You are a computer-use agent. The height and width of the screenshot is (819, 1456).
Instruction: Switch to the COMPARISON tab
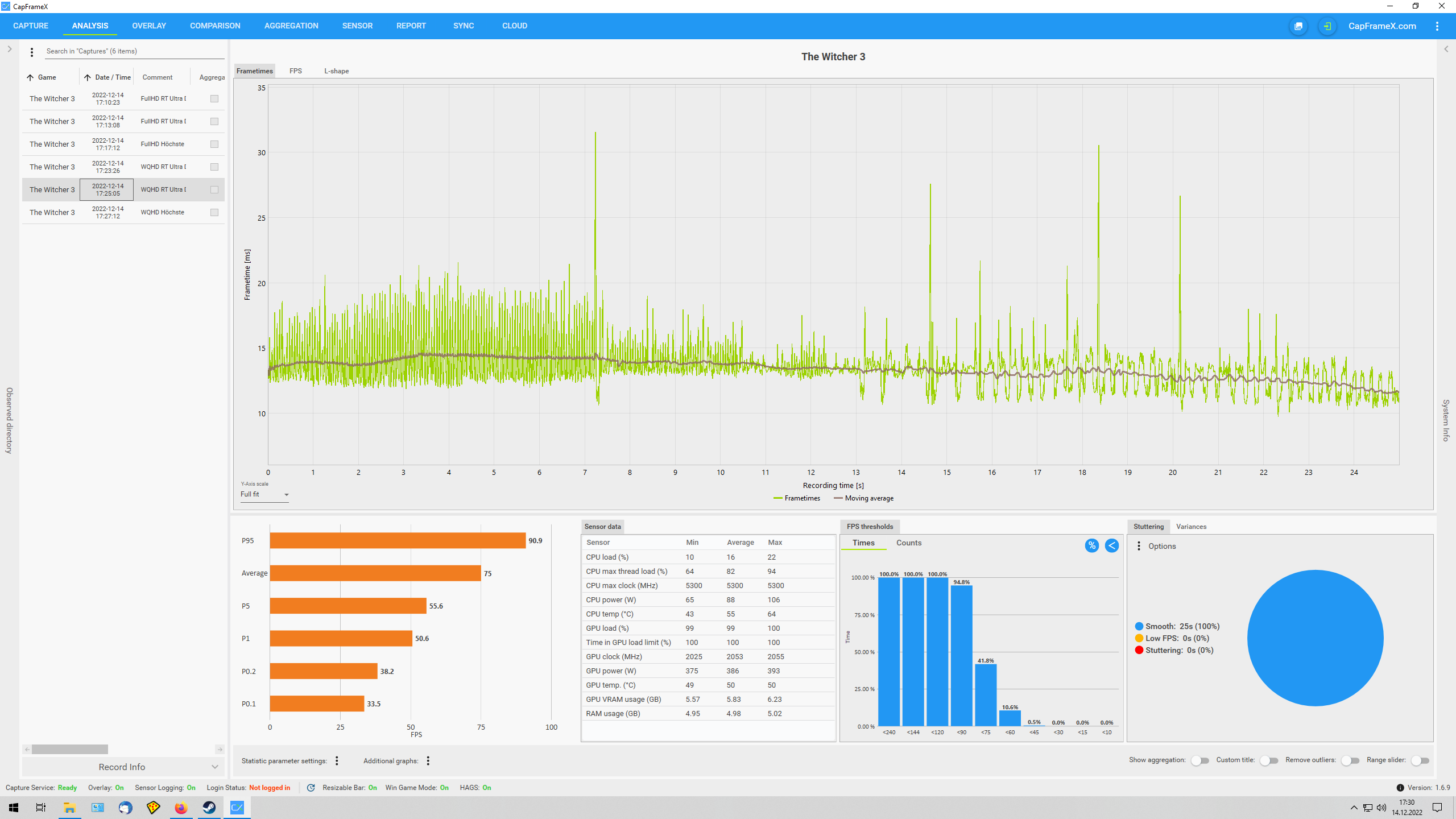point(215,26)
